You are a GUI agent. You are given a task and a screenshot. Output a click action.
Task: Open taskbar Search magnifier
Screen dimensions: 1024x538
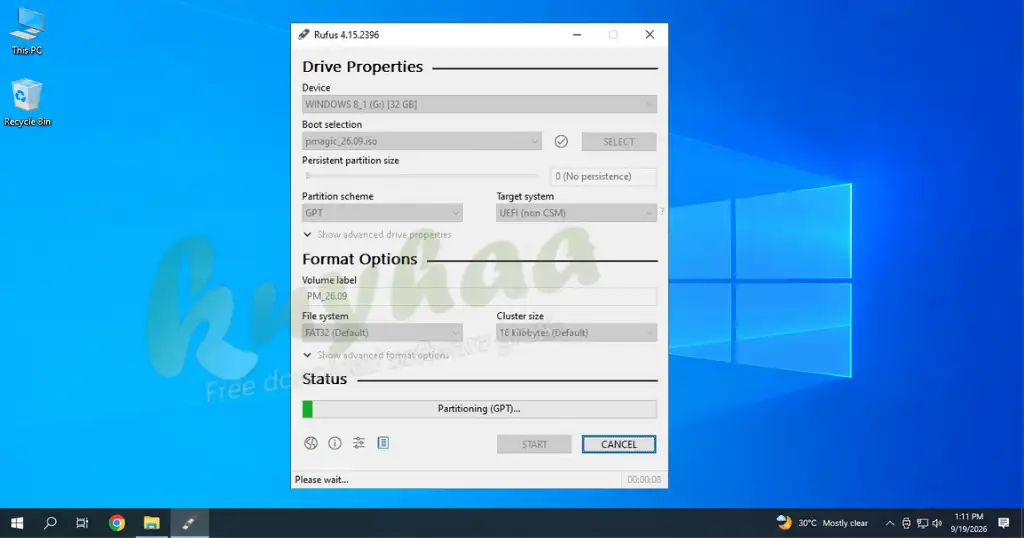pos(50,523)
